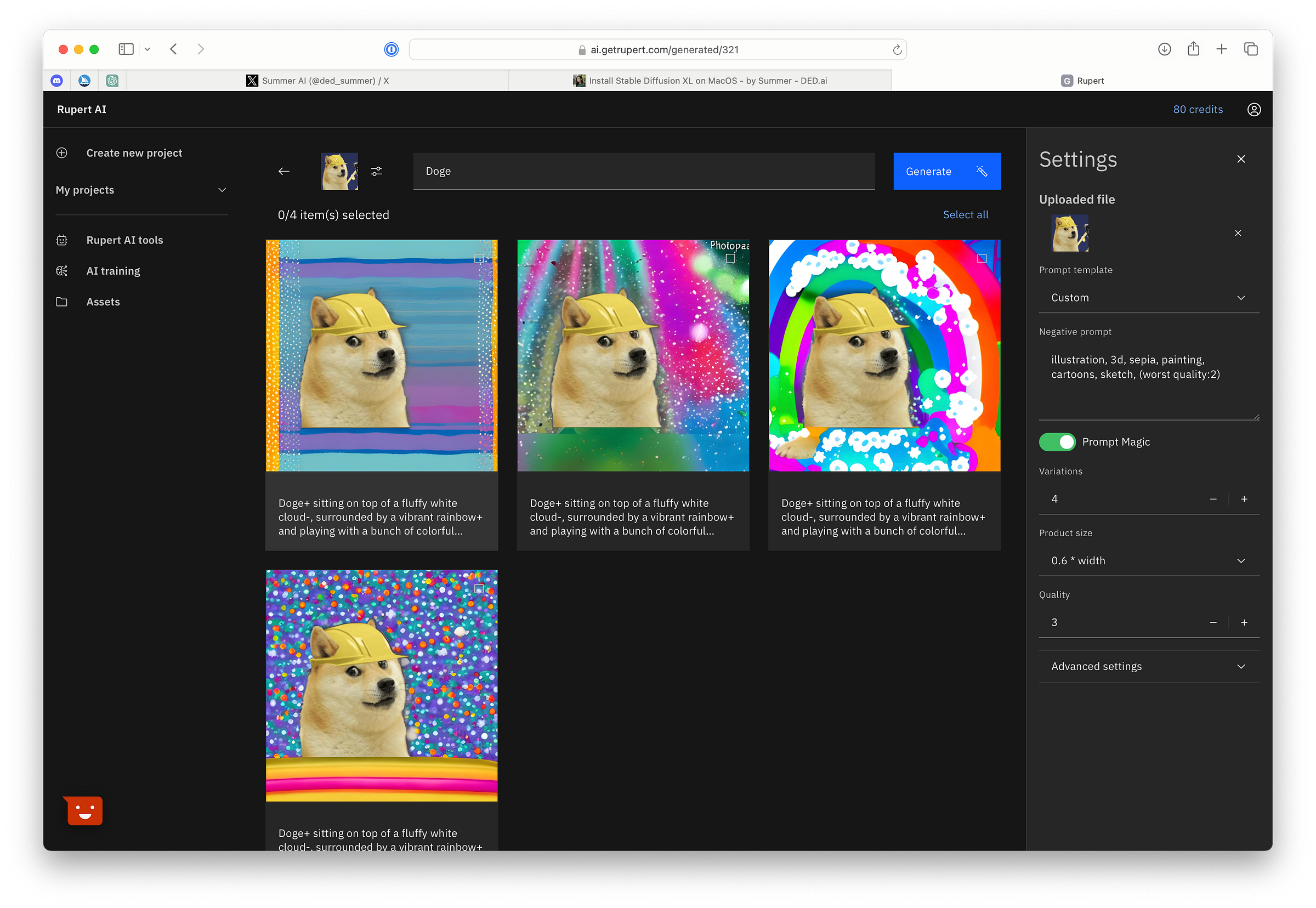Reload the page in Safari
This screenshot has width=1316, height=908.
[x=897, y=49]
